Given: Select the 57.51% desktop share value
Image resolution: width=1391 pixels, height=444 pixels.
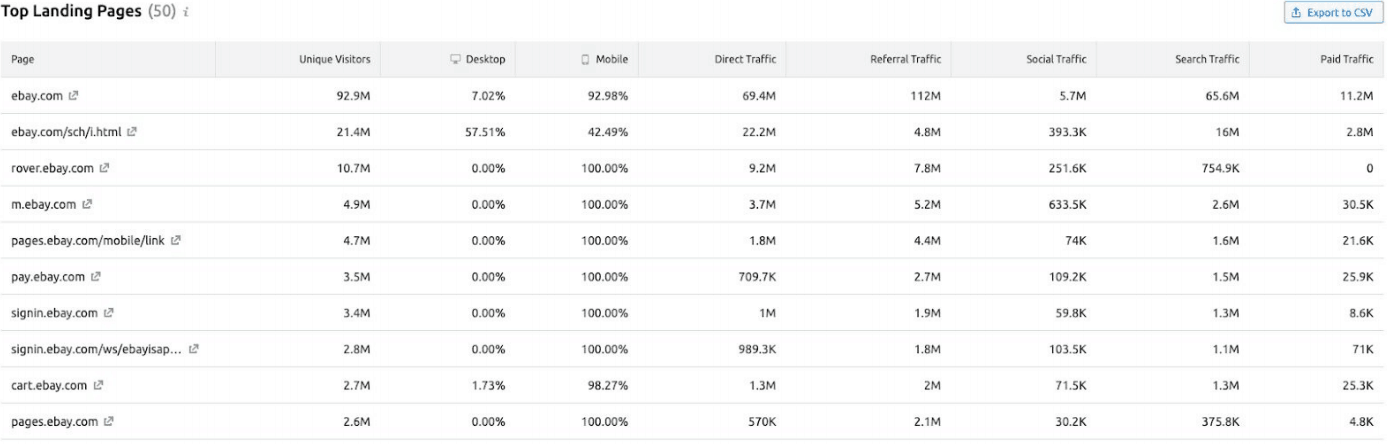Looking at the screenshot, I should (485, 132).
